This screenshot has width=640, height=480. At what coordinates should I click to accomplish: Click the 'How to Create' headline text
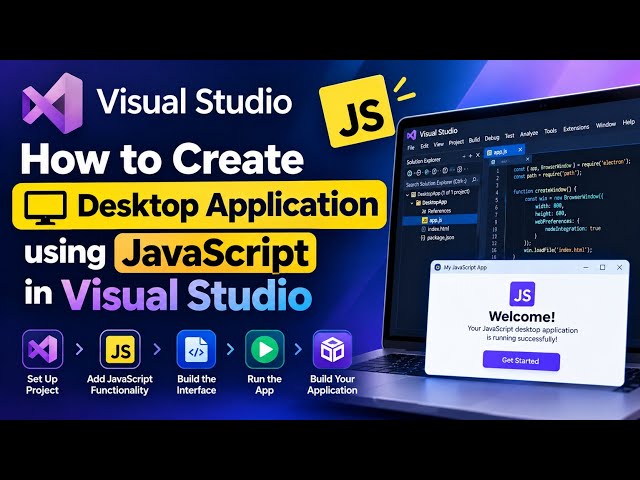coord(162,158)
